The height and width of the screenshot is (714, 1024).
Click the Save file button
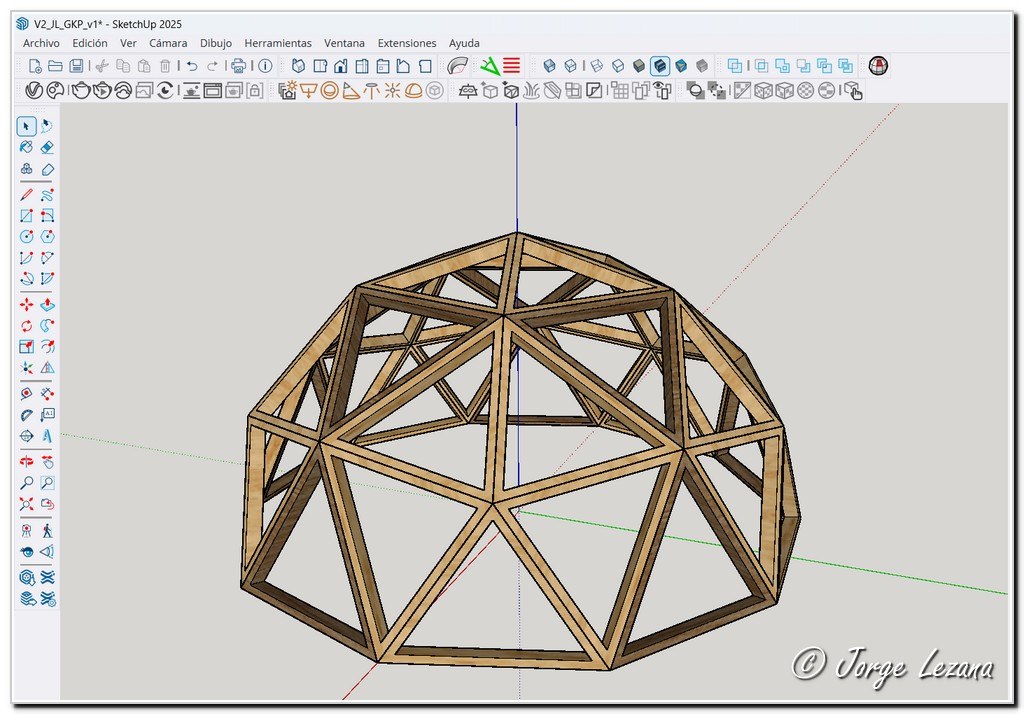[x=76, y=66]
